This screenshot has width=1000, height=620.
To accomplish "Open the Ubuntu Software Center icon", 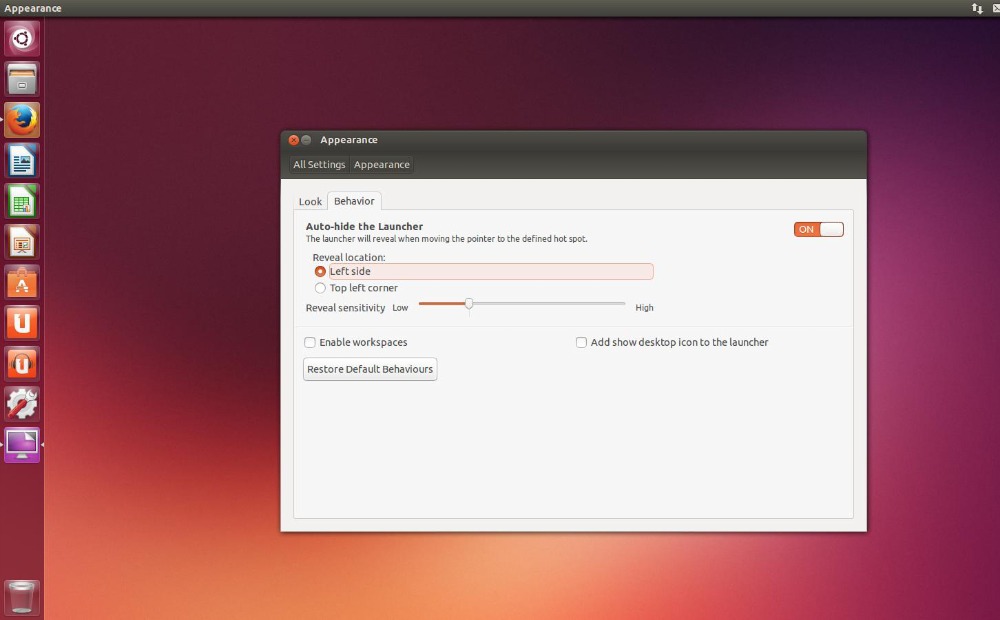I will tap(22, 323).
